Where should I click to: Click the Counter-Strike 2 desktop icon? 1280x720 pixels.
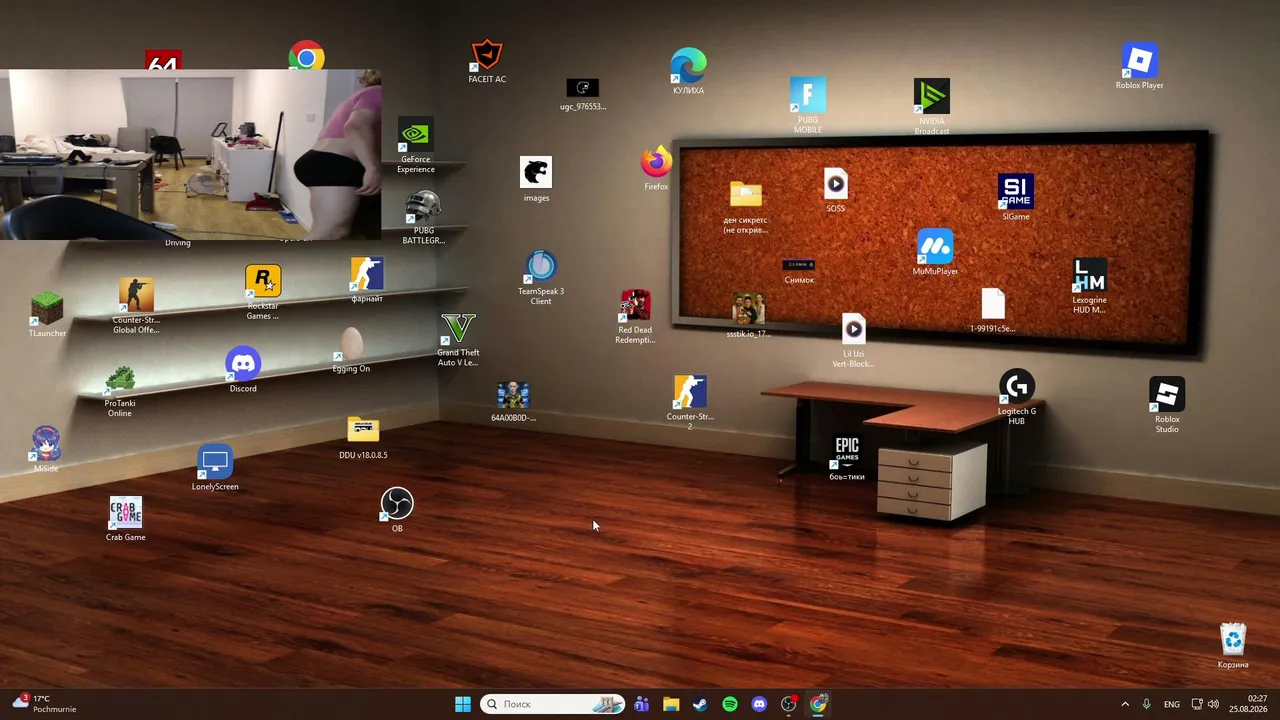(x=689, y=403)
